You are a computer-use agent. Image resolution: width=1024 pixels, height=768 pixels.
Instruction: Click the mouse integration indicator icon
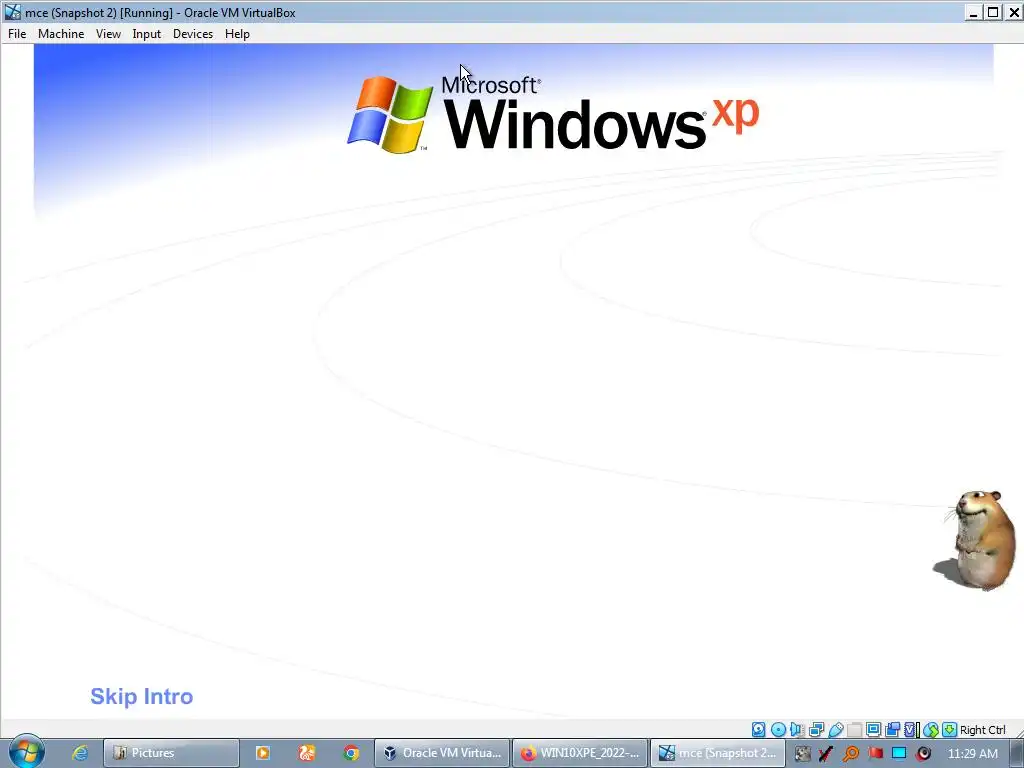click(931, 729)
